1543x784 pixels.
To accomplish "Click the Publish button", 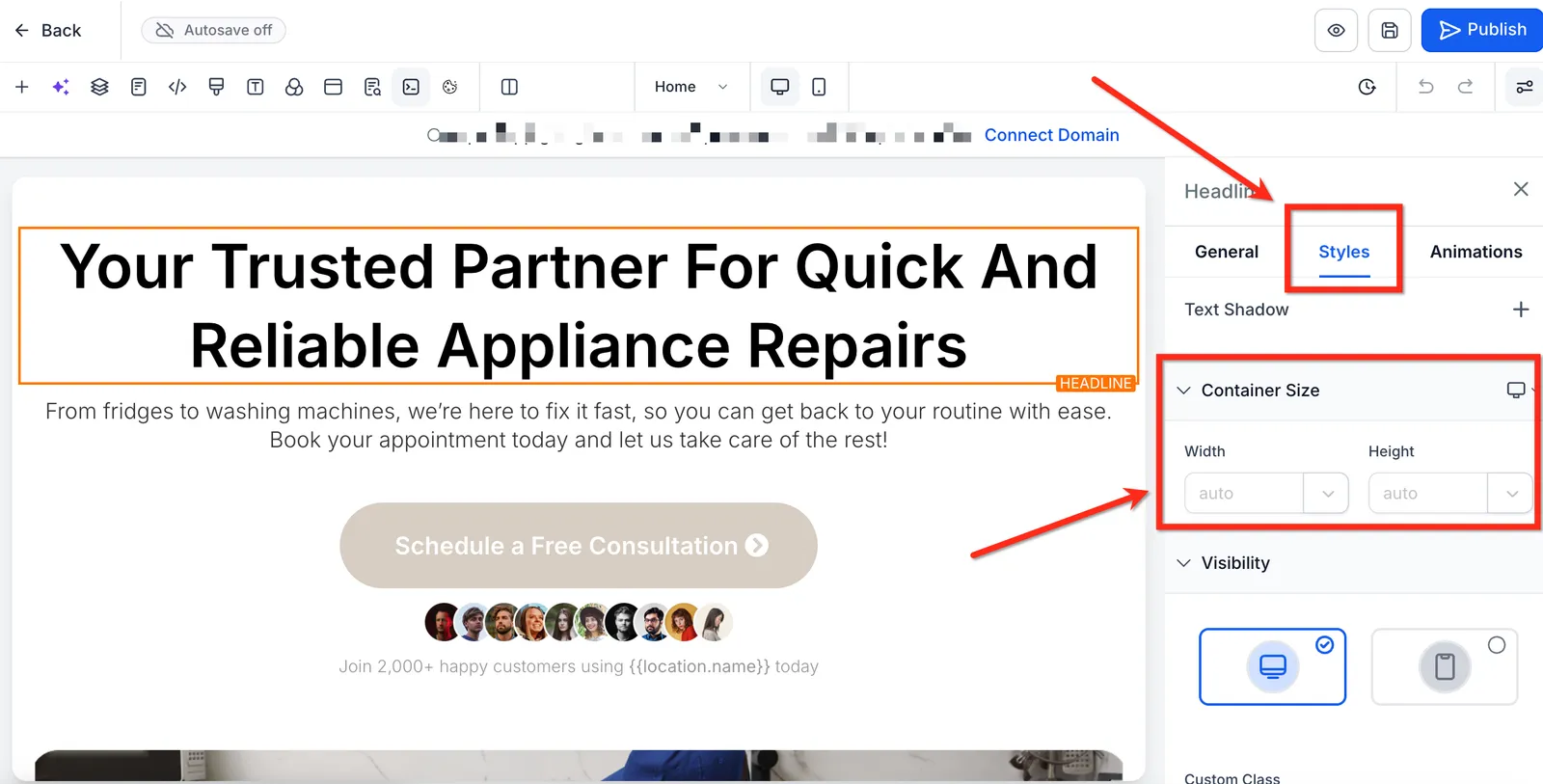I will (1482, 30).
